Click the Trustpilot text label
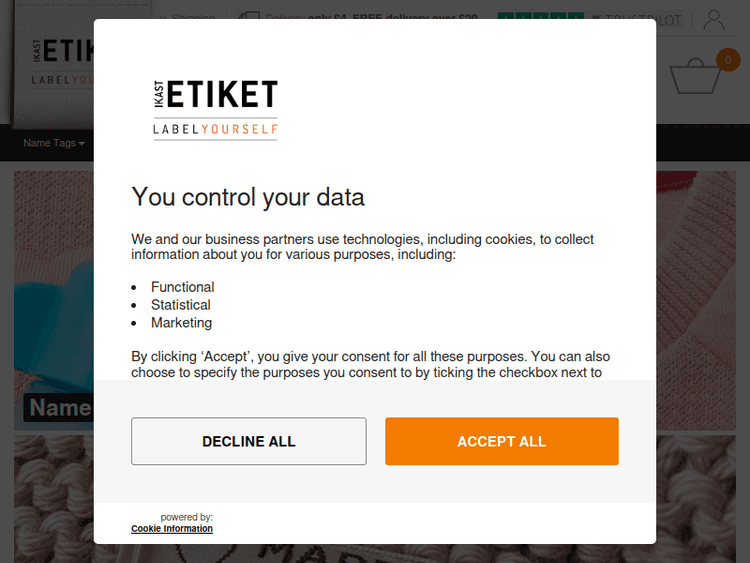750x563 pixels. 670,19
